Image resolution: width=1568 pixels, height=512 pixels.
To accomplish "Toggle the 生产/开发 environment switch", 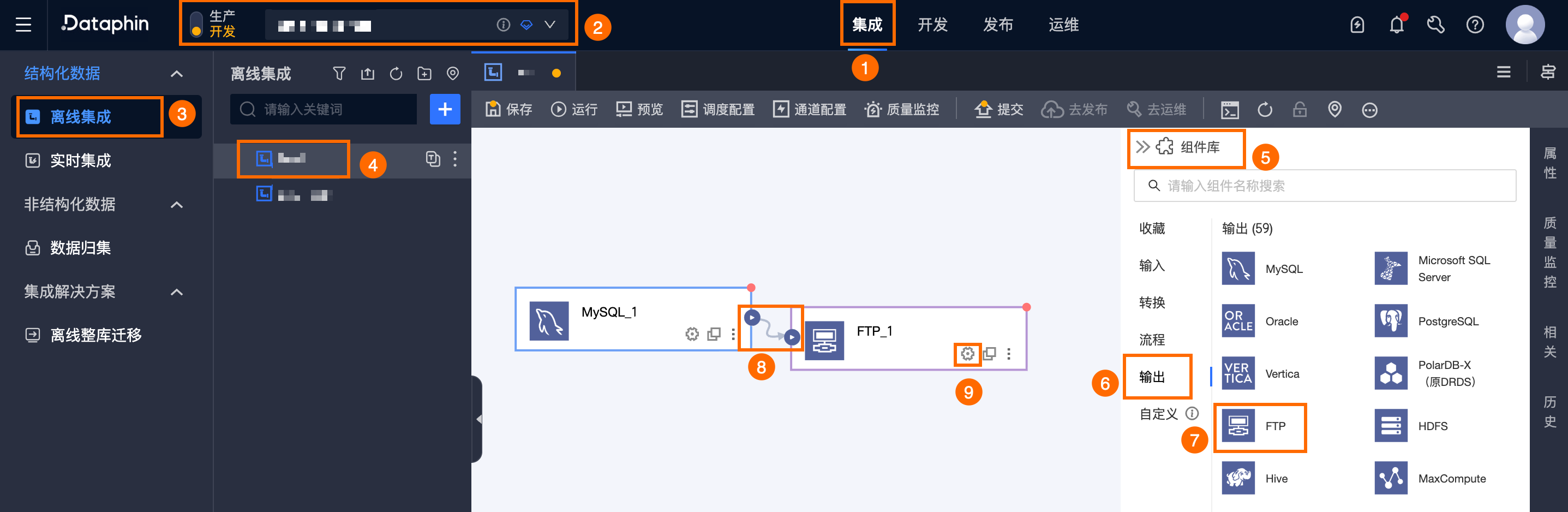I will (x=196, y=25).
